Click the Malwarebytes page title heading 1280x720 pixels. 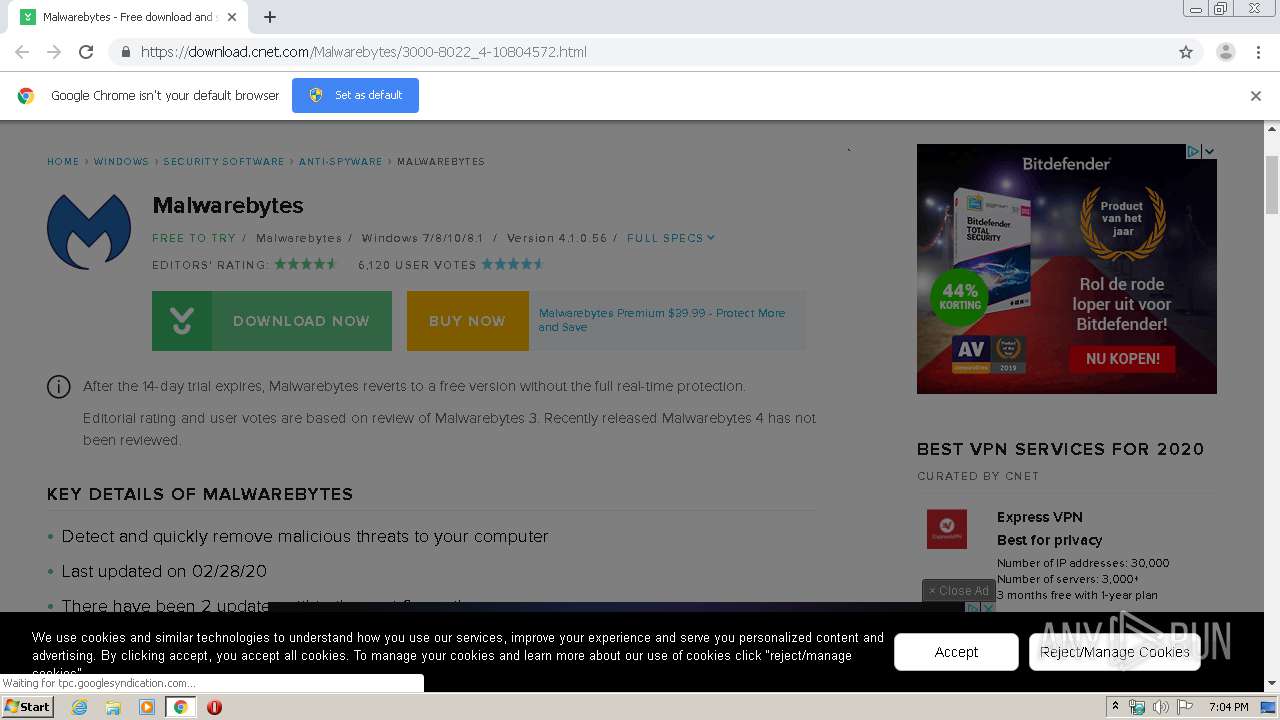(x=228, y=205)
